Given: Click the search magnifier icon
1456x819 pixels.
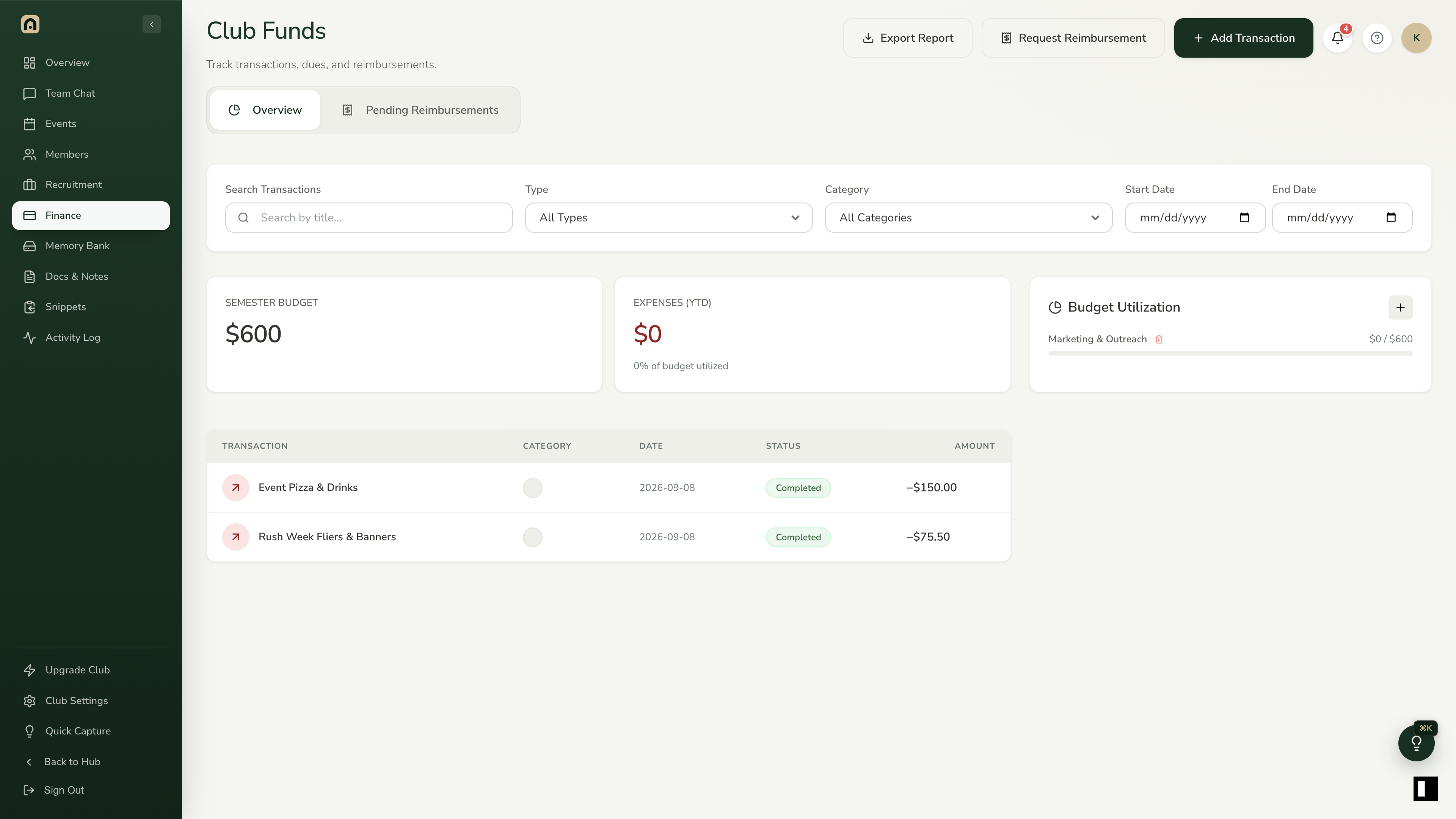Looking at the screenshot, I should click(243, 218).
